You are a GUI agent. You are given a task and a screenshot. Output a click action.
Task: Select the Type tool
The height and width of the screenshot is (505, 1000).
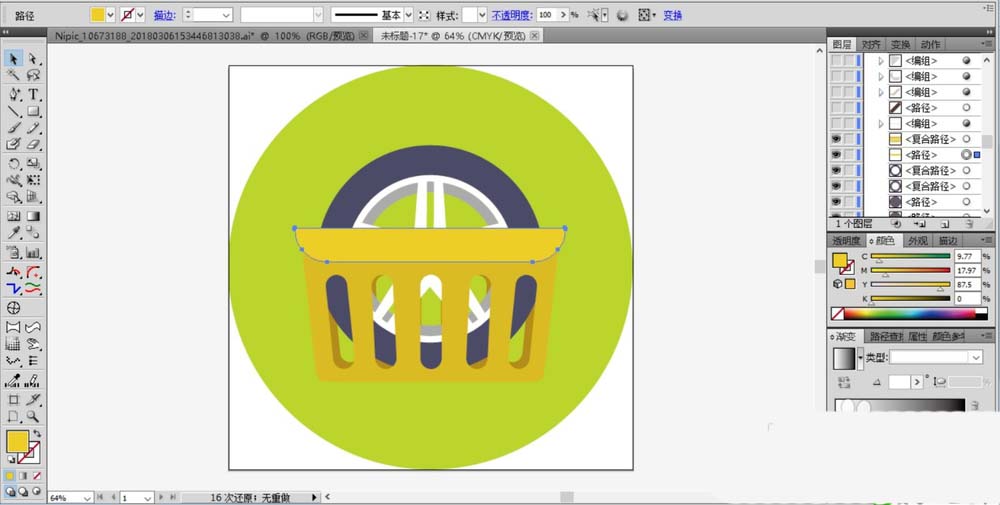point(33,95)
